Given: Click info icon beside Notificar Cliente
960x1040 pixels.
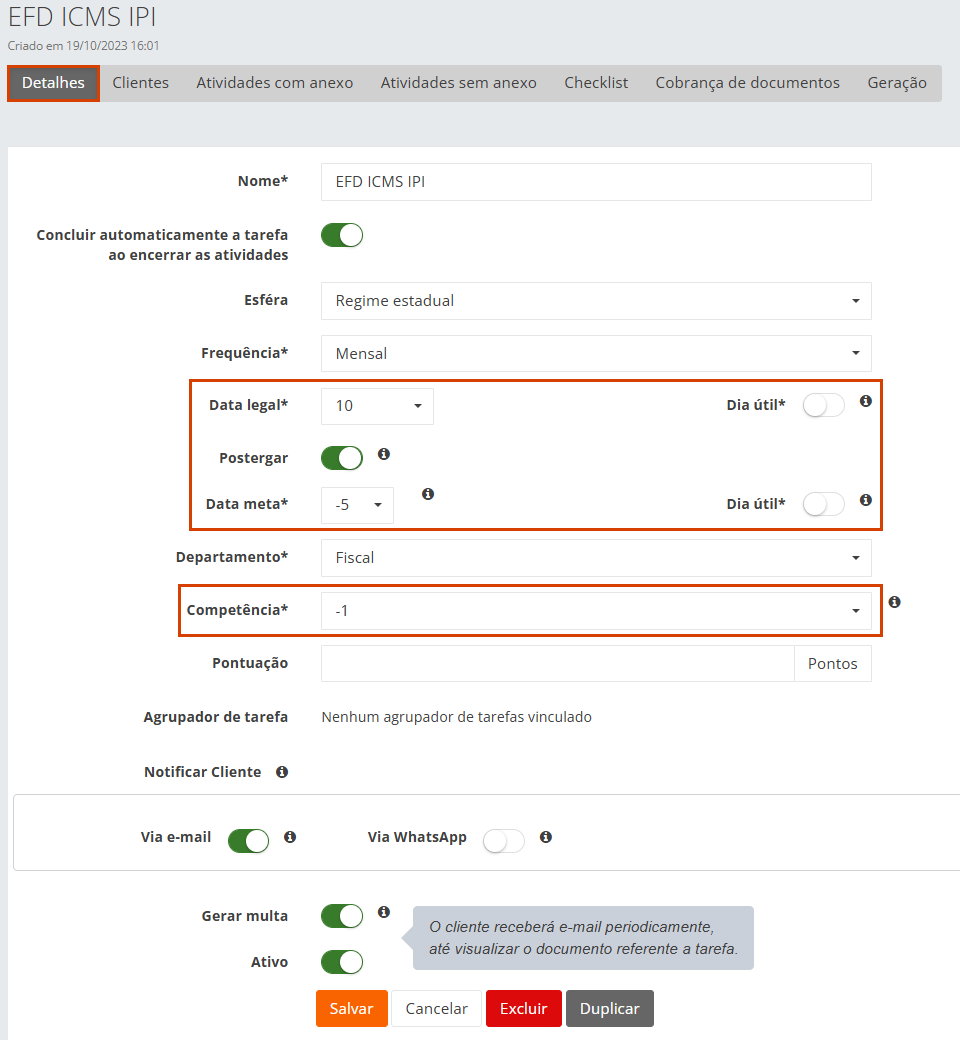Looking at the screenshot, I should pyautogui.click(x=282, y=772).
